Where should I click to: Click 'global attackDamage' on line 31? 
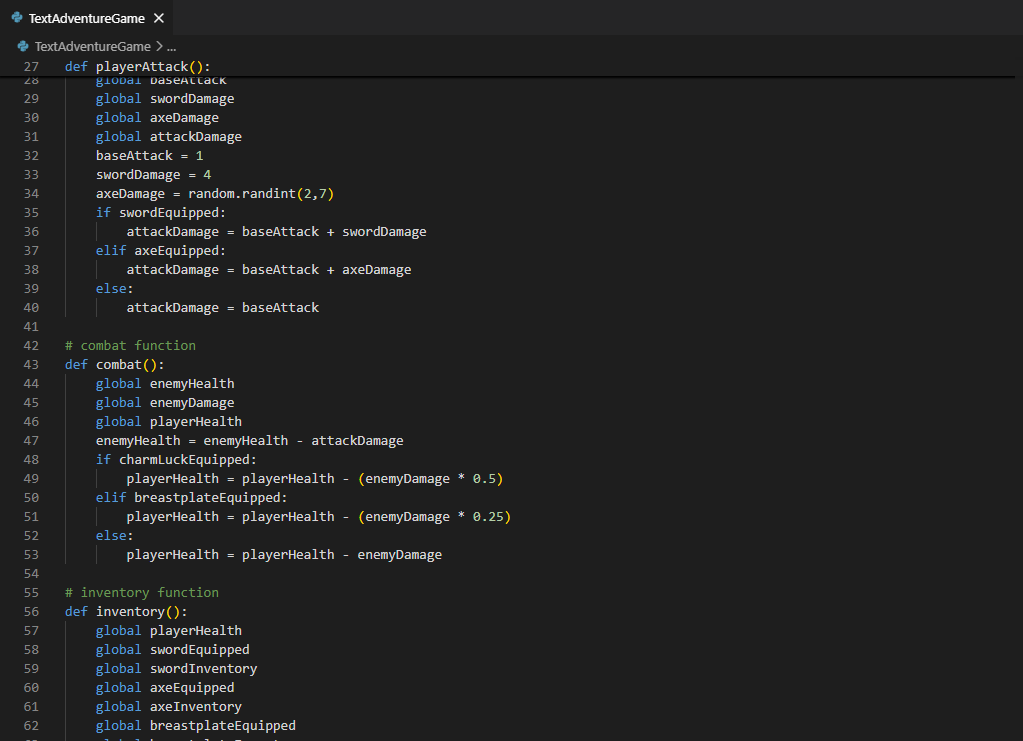tap(169, 136)
